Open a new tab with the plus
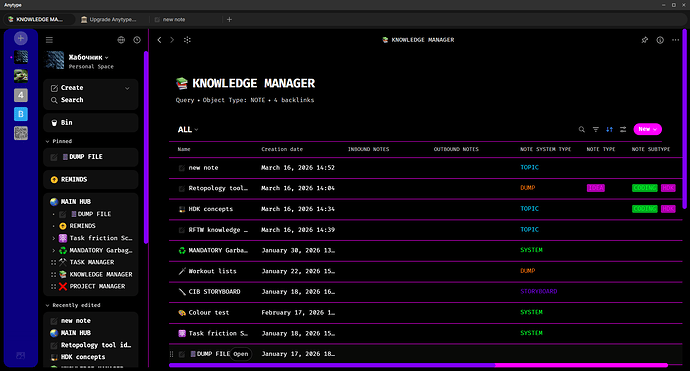Image resolution: width=690 pixels, height=371 pixels. pos(229,19)
